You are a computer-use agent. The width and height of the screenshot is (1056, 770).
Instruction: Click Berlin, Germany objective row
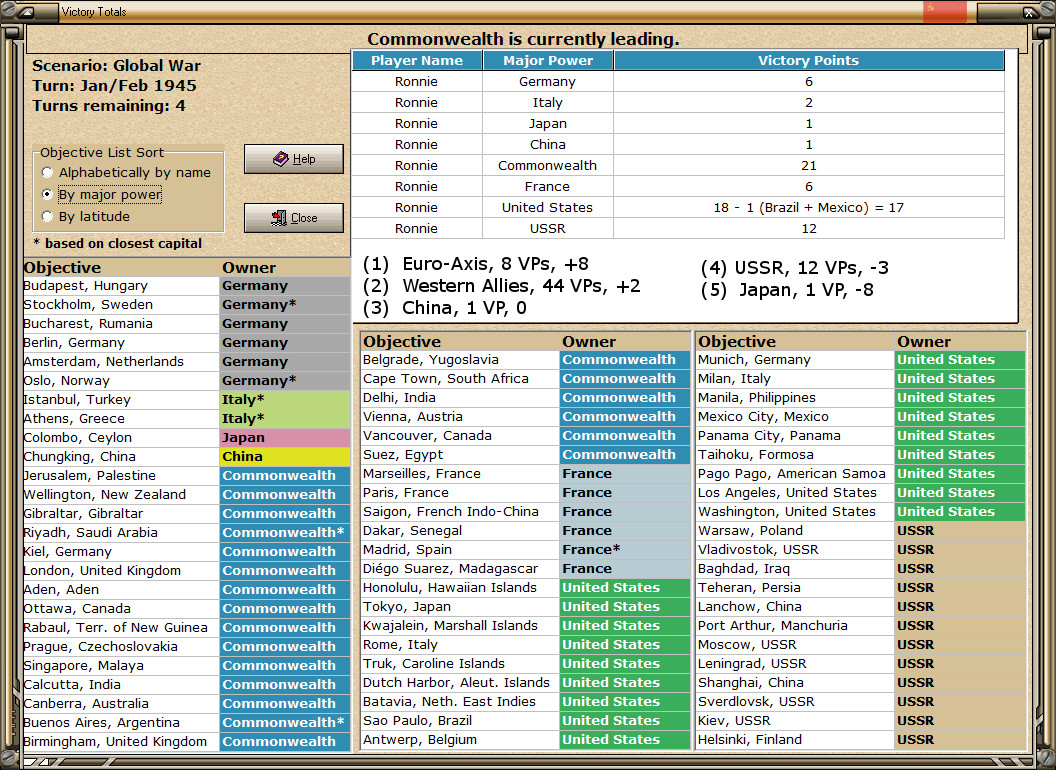point(187,342)
